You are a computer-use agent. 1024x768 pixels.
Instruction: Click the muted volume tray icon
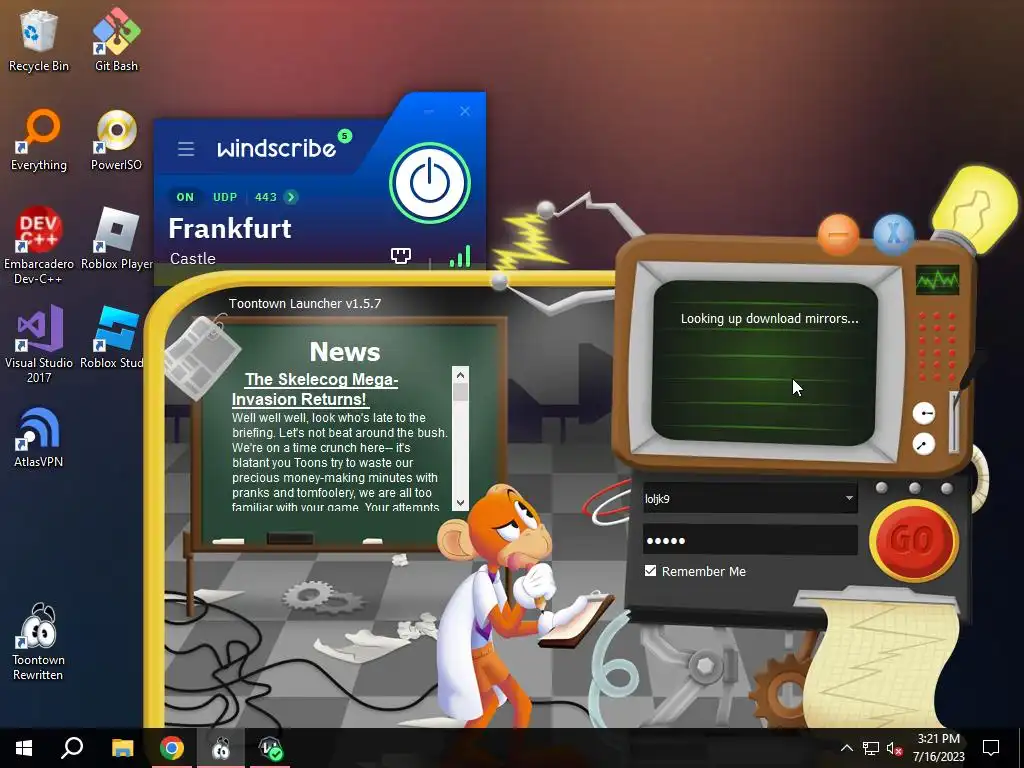[894, 748]
